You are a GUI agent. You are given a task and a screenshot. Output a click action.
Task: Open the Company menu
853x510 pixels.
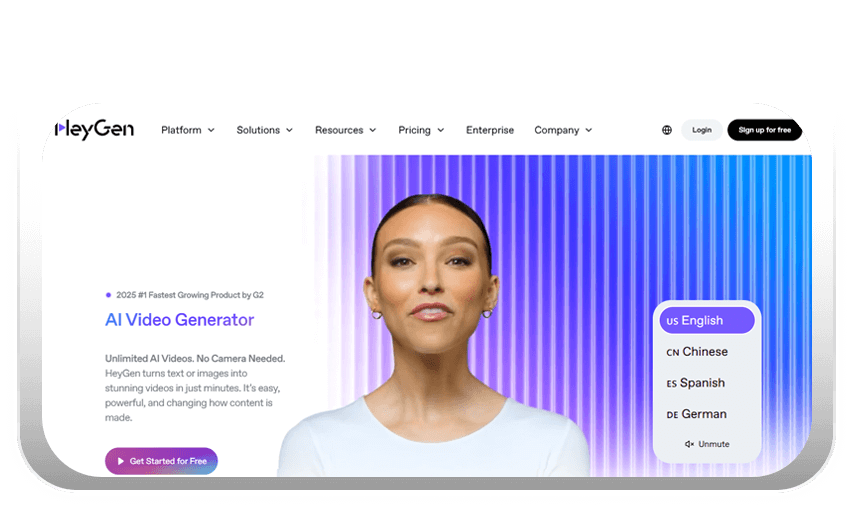[563, 130]
